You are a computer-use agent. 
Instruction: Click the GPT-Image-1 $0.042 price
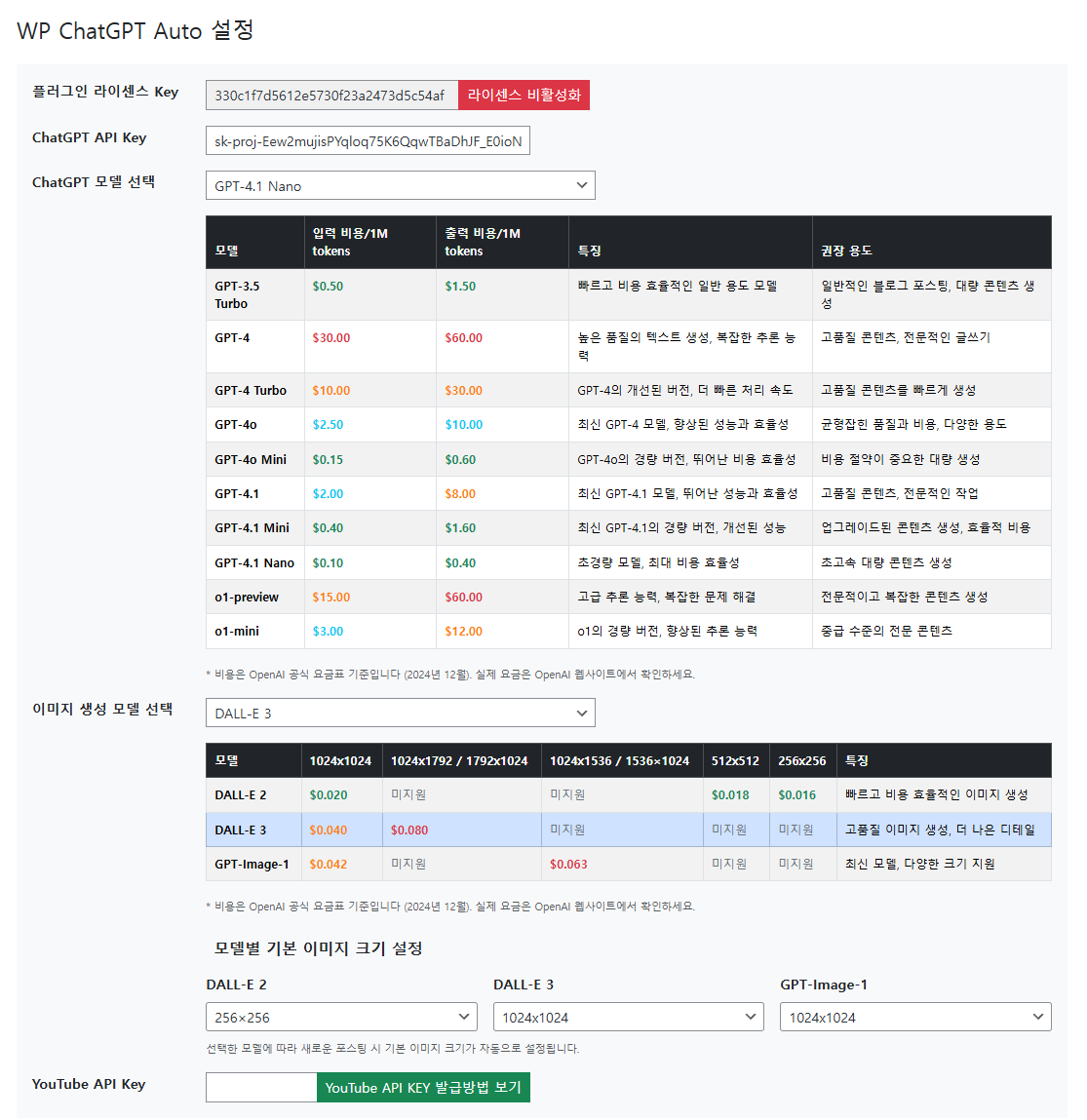pos(329,865)
